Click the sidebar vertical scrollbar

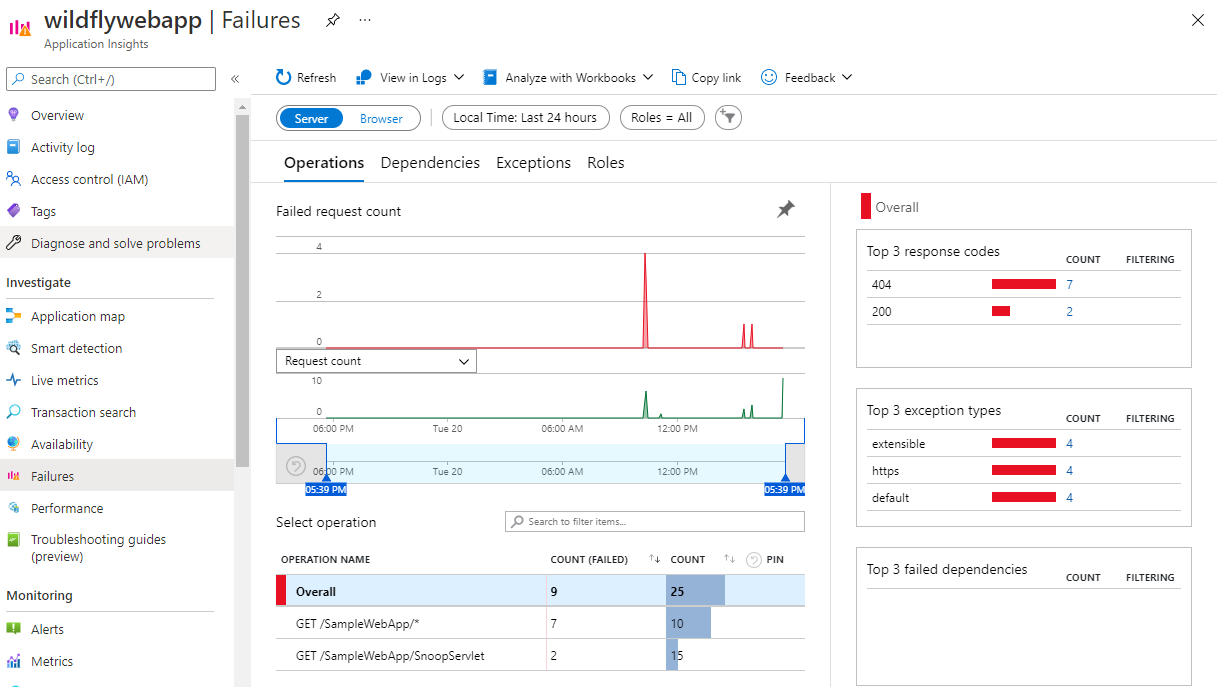(242, 290)
